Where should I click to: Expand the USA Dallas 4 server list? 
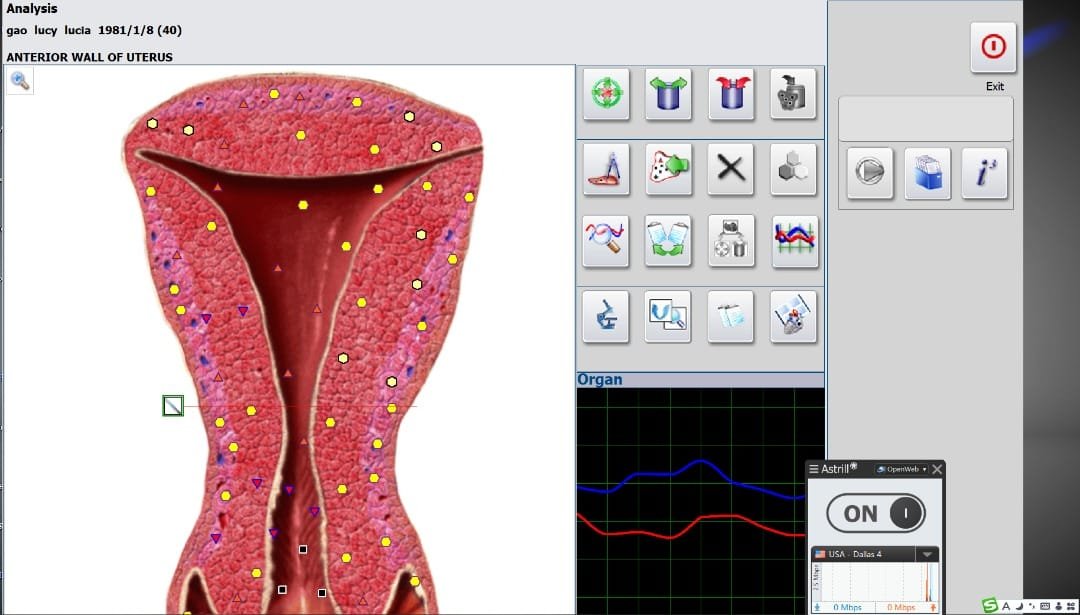(927, 554)
